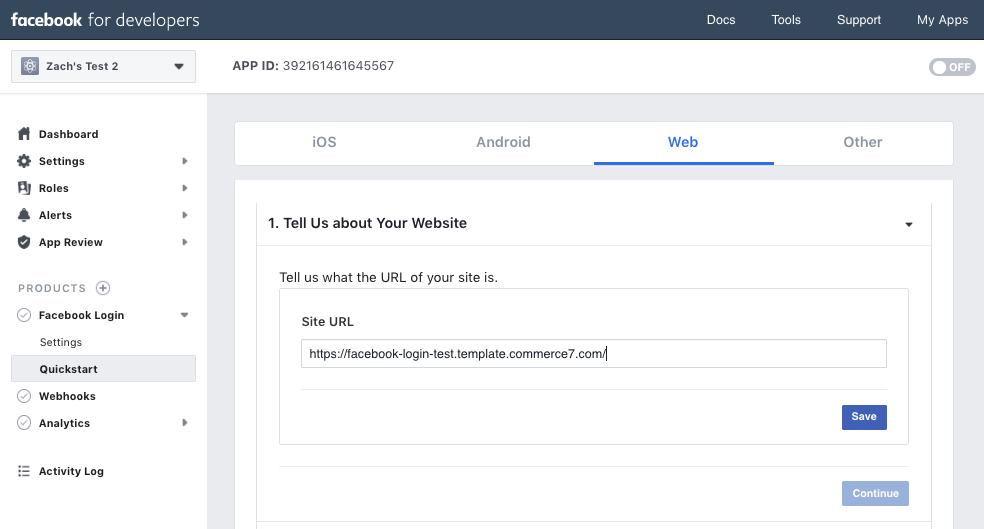This screenshot has width=984, height=529.
Task: Open the Docs link in header
Action: (x=721, y=20)
